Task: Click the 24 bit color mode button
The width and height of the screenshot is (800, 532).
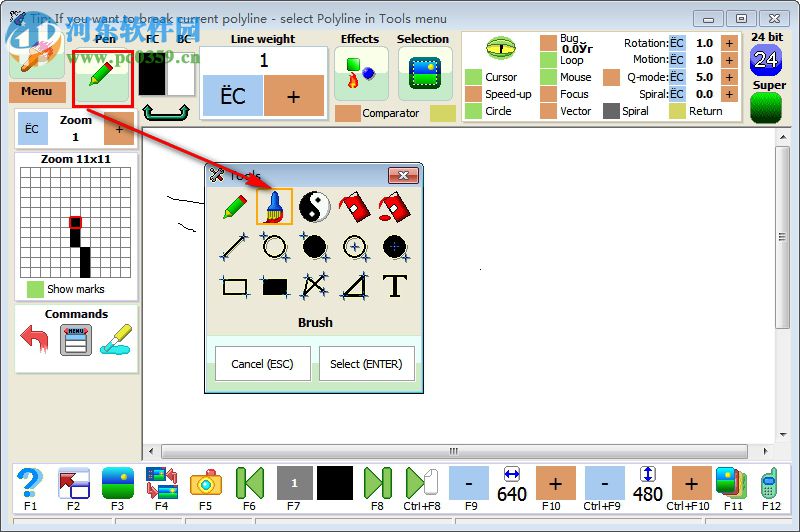Action: 766,60
